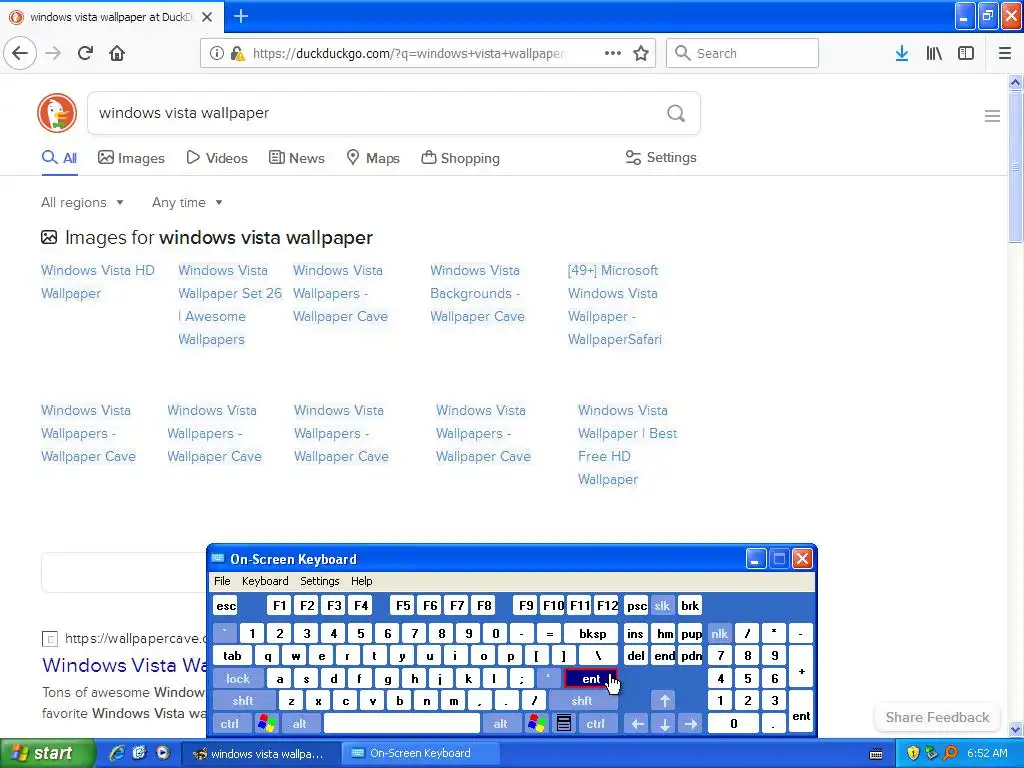Toggle the slk scroll lock key

point(662,606)
